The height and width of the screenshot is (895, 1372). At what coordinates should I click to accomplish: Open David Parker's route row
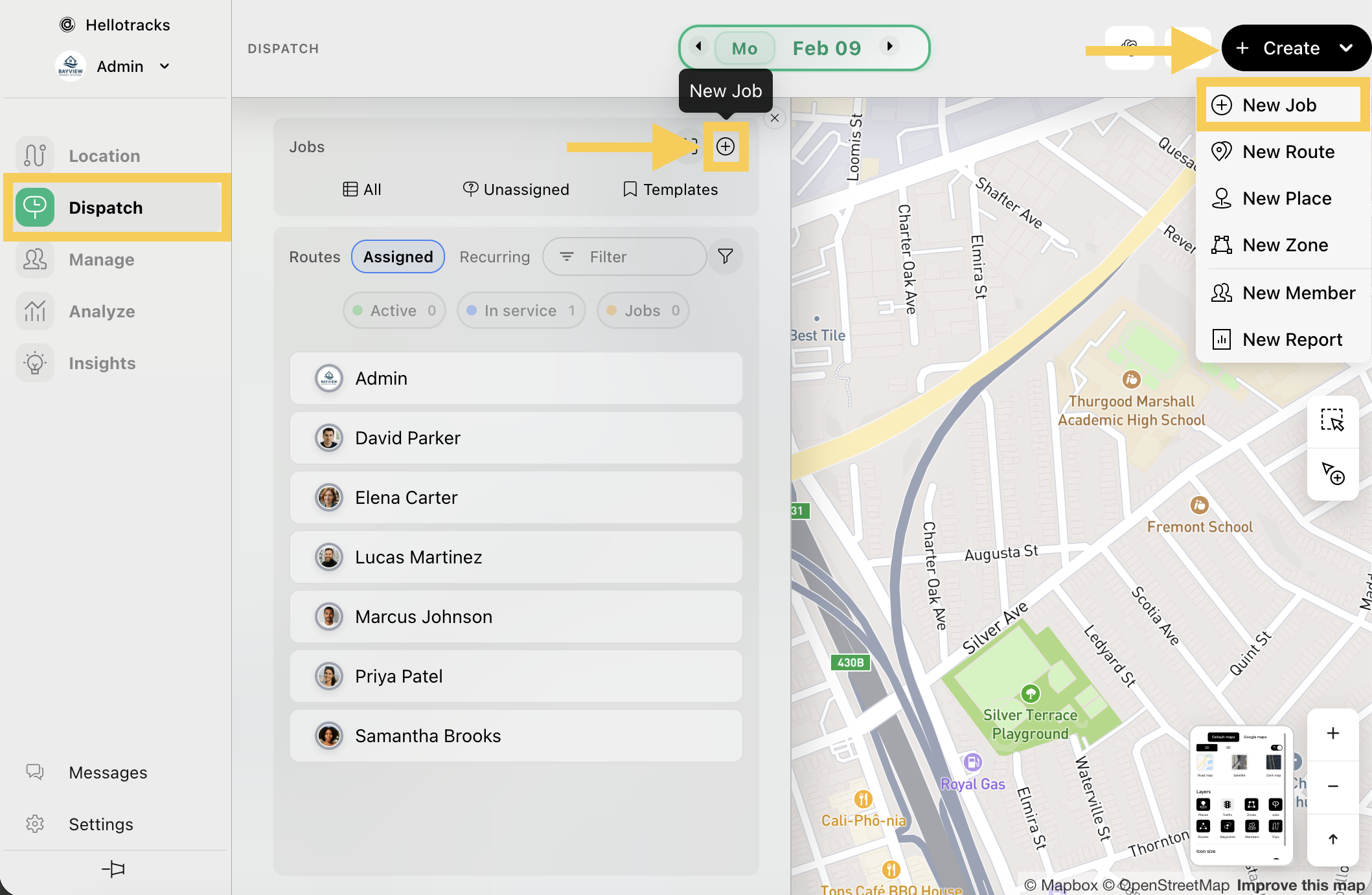[516, 438]
